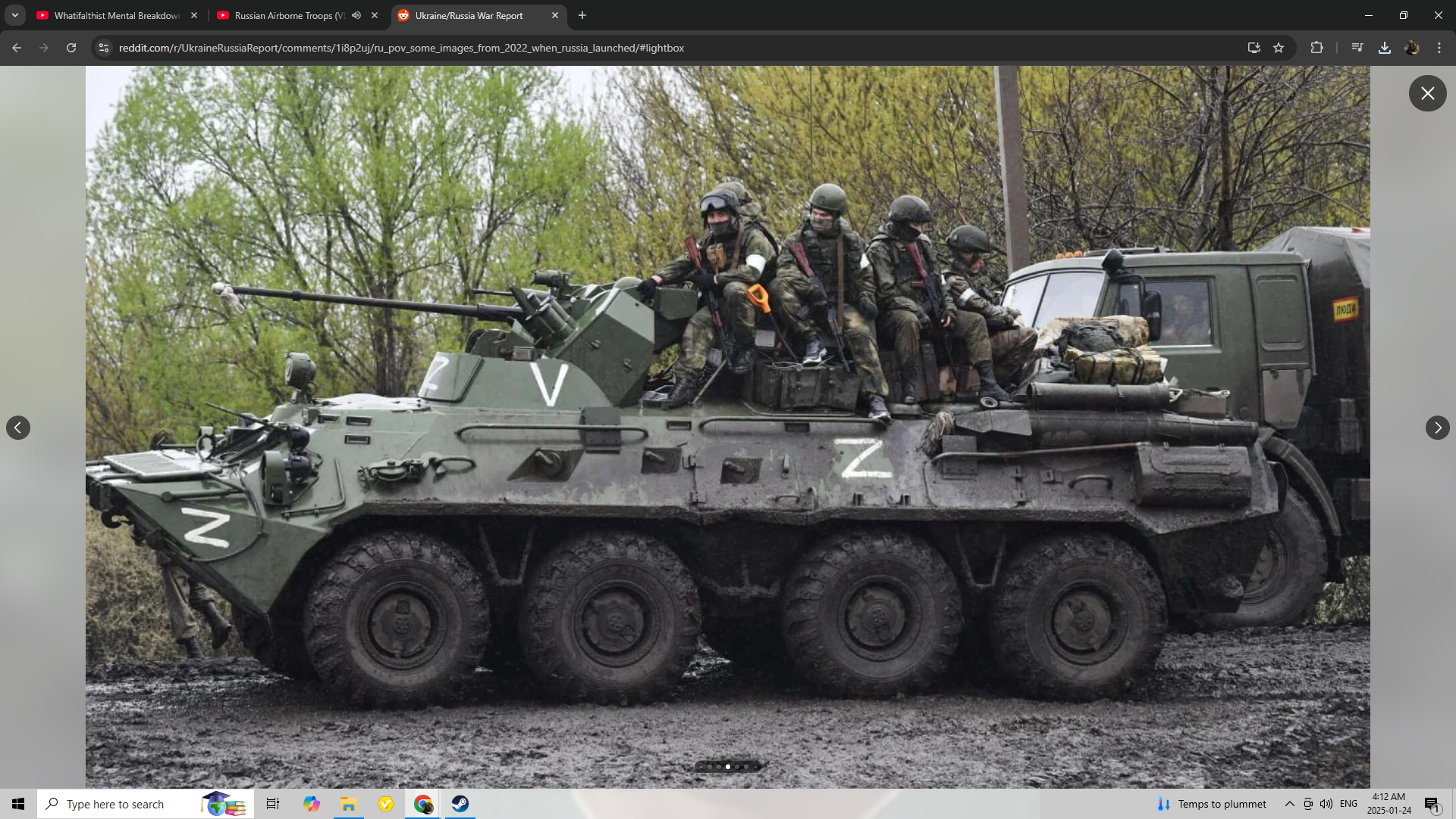The image size is (1456, 819).
Task: Focus the address bar URL
Action: point(401,48)
